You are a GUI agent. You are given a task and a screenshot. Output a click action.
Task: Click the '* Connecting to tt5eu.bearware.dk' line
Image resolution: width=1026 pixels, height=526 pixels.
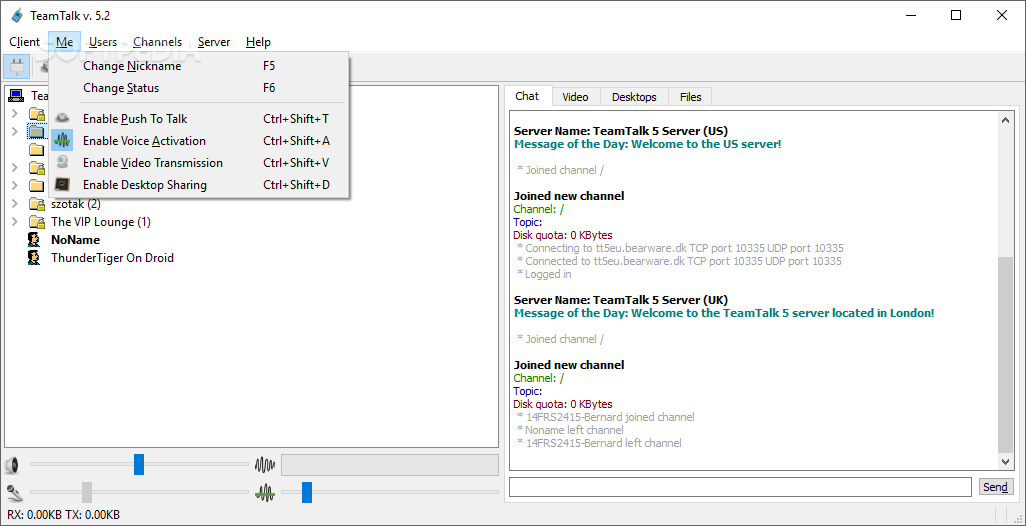point(680,248)
